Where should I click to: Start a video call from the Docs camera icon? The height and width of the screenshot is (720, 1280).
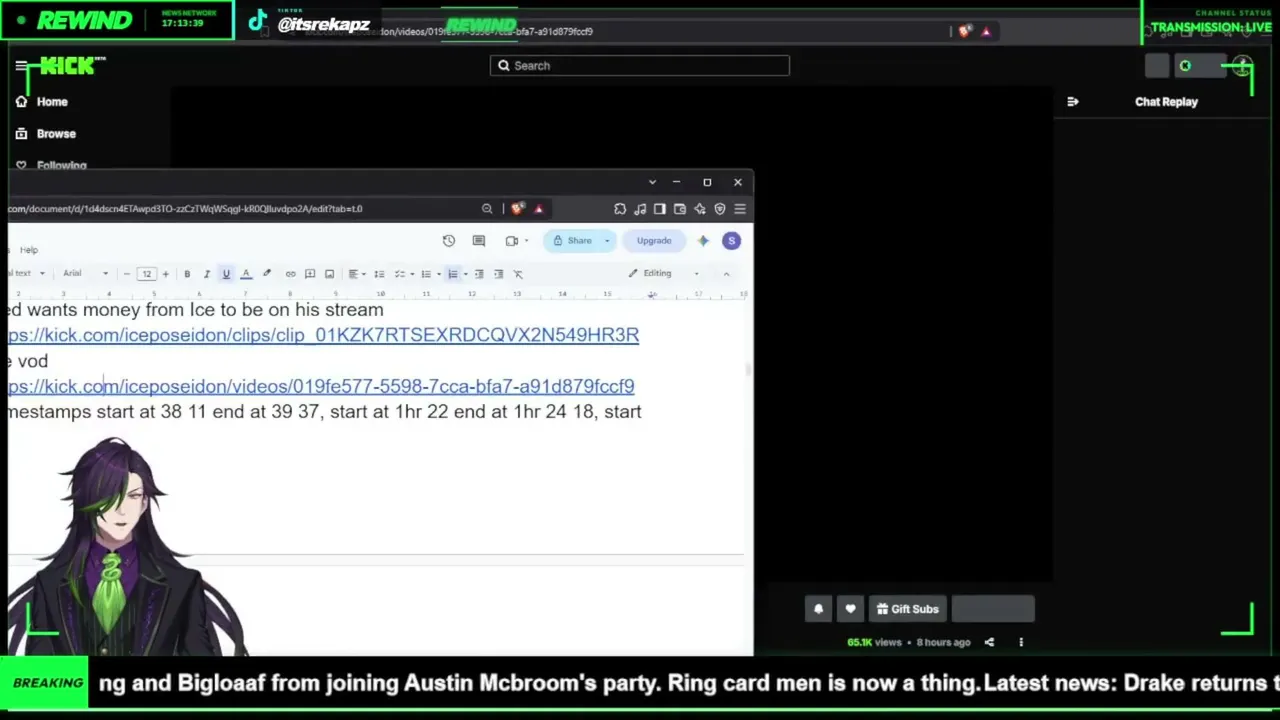coord(512,241)
